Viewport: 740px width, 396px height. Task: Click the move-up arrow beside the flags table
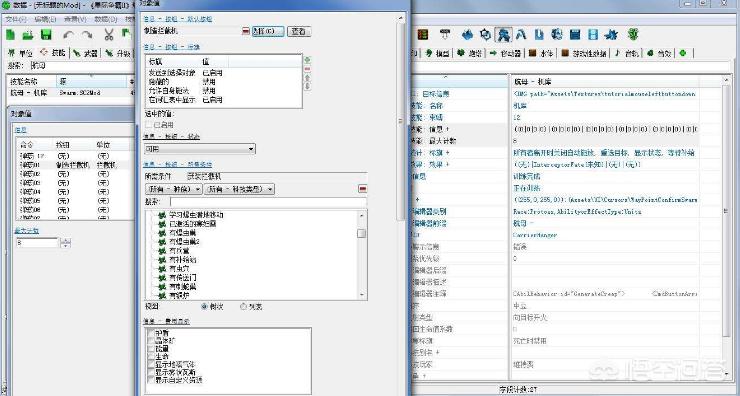pyautogui.click(x=307, y=78)
